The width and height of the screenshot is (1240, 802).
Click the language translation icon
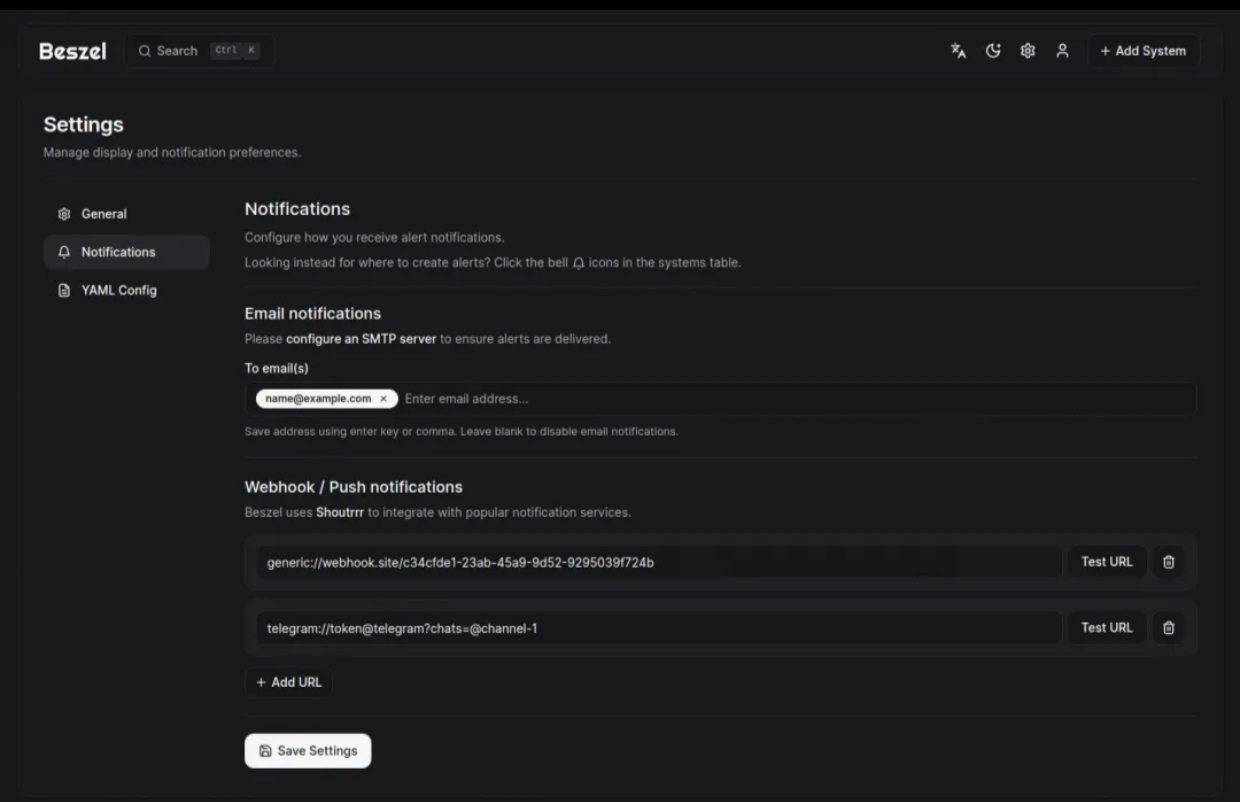pos(958,51)
